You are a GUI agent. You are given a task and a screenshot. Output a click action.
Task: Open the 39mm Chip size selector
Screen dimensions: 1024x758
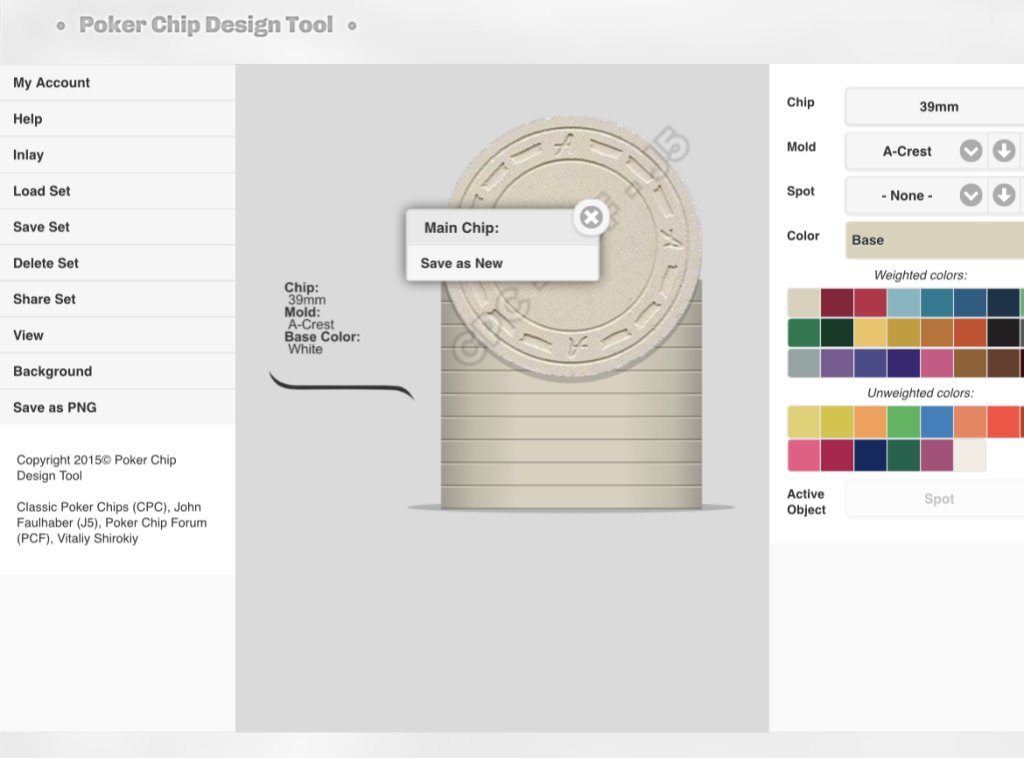[x=936, y=107]
